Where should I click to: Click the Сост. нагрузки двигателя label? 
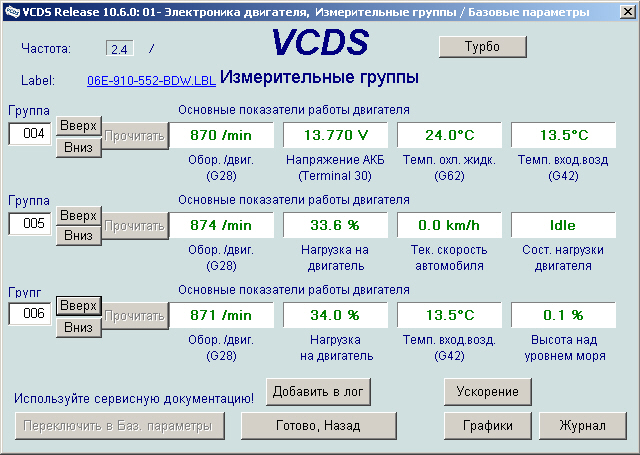(563, 257)
